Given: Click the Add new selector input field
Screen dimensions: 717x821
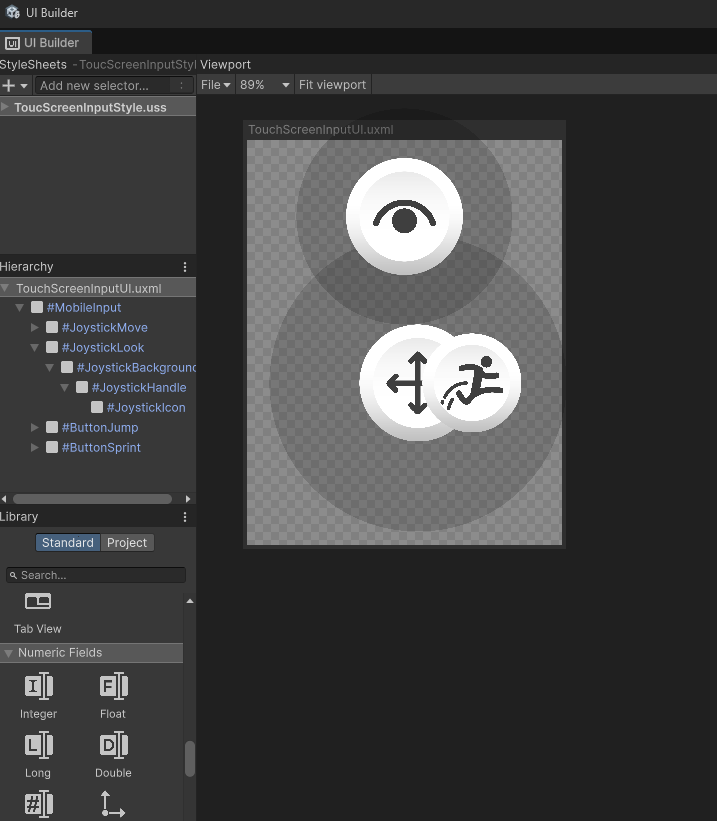Looking at the screenshot, I should click(105, 86).
